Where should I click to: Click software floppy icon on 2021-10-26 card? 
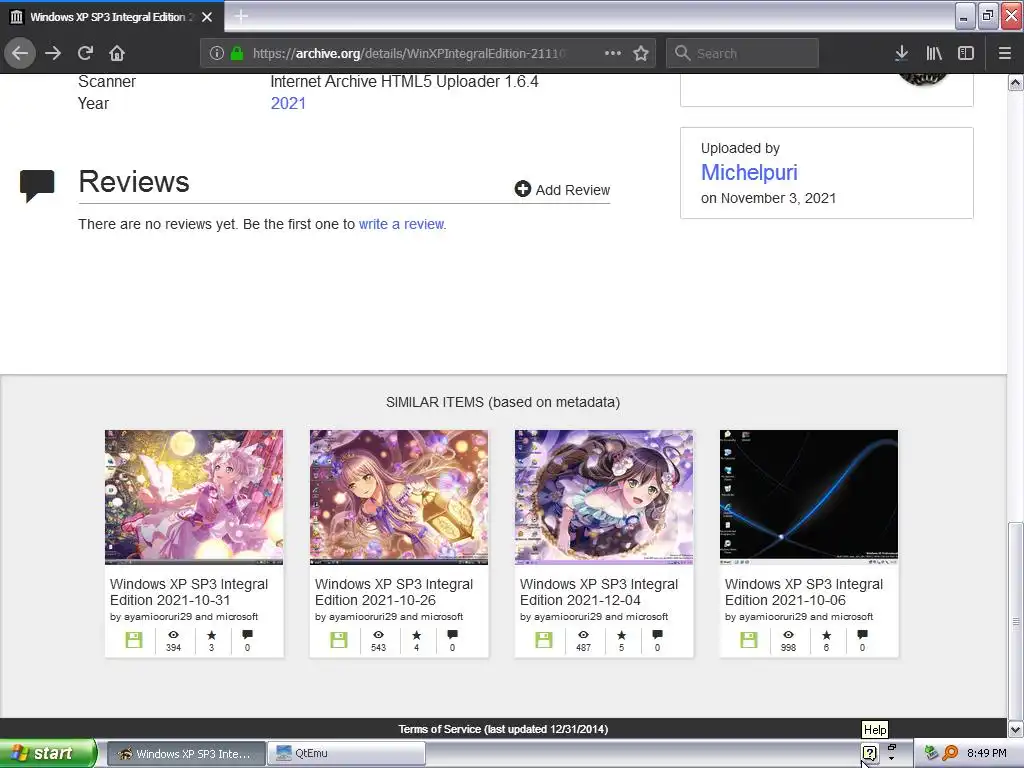tap(339, 640)
